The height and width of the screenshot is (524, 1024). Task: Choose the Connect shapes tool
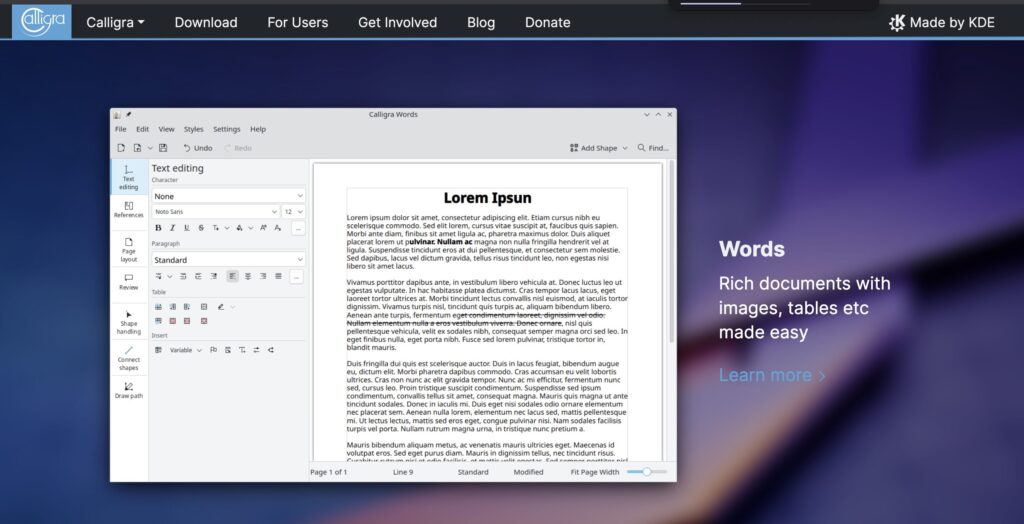(x=129, y=357)
